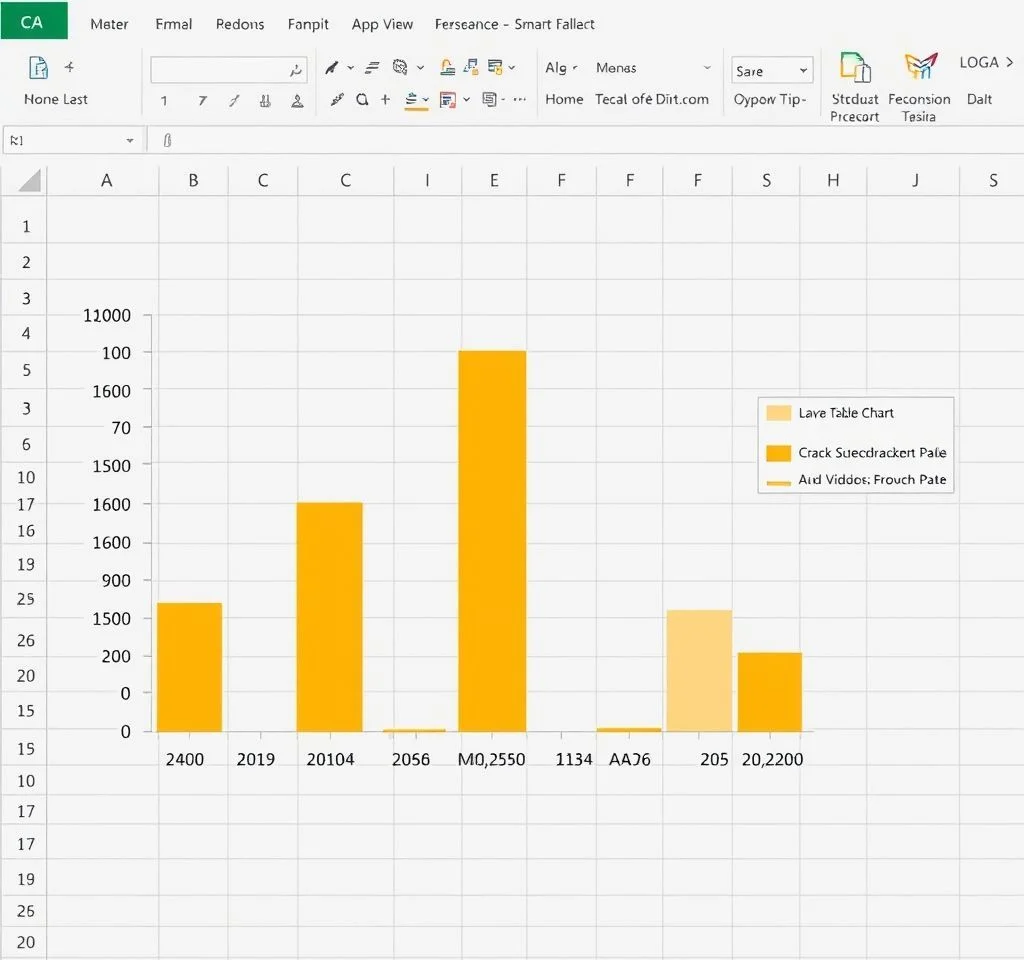This screenshot has width=1024, height=960.
Task: Select column header B
Action: pyautogui.click(x=193, y=181)
